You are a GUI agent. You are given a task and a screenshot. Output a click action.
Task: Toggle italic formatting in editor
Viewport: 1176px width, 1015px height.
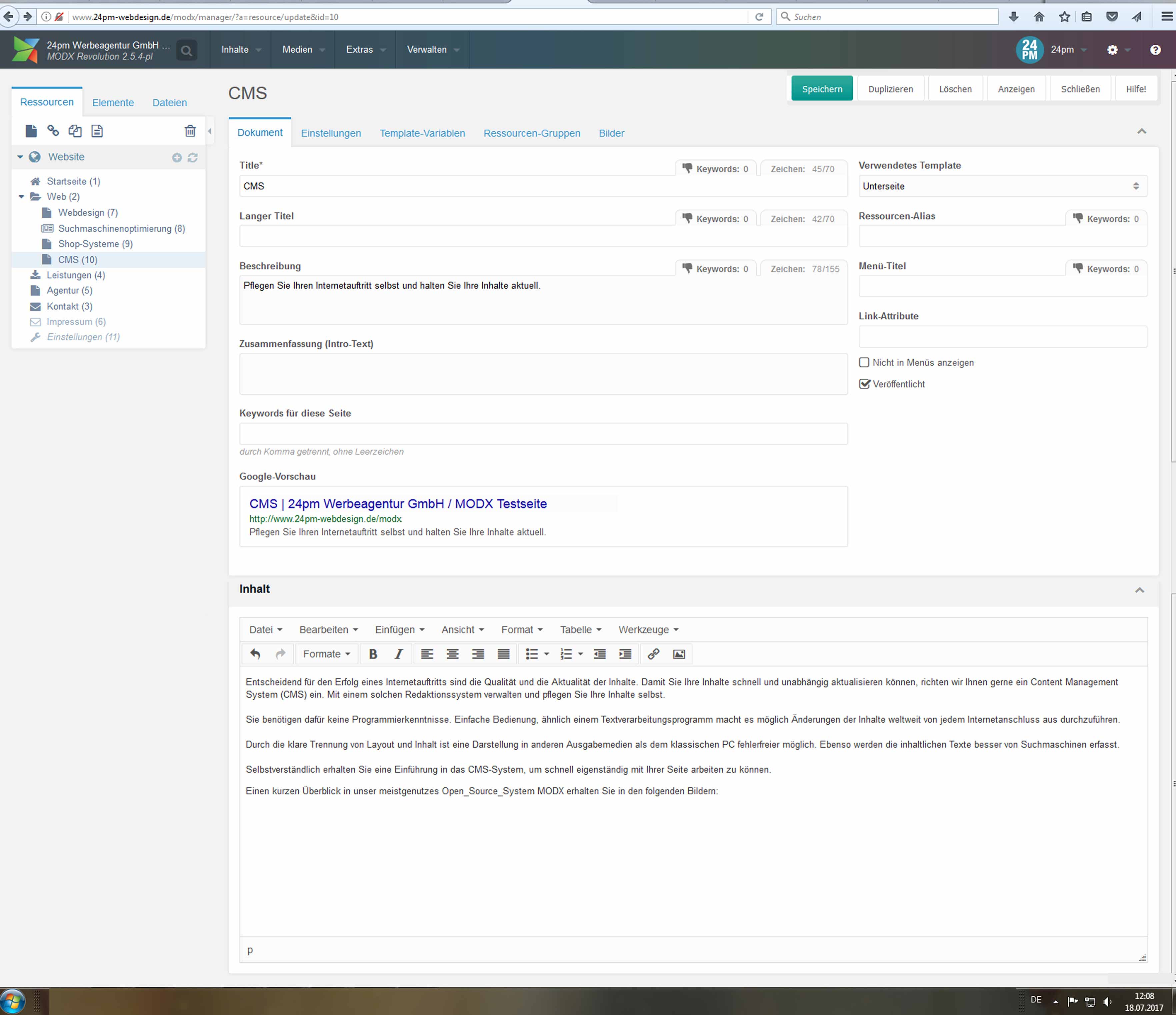point(398,654)
